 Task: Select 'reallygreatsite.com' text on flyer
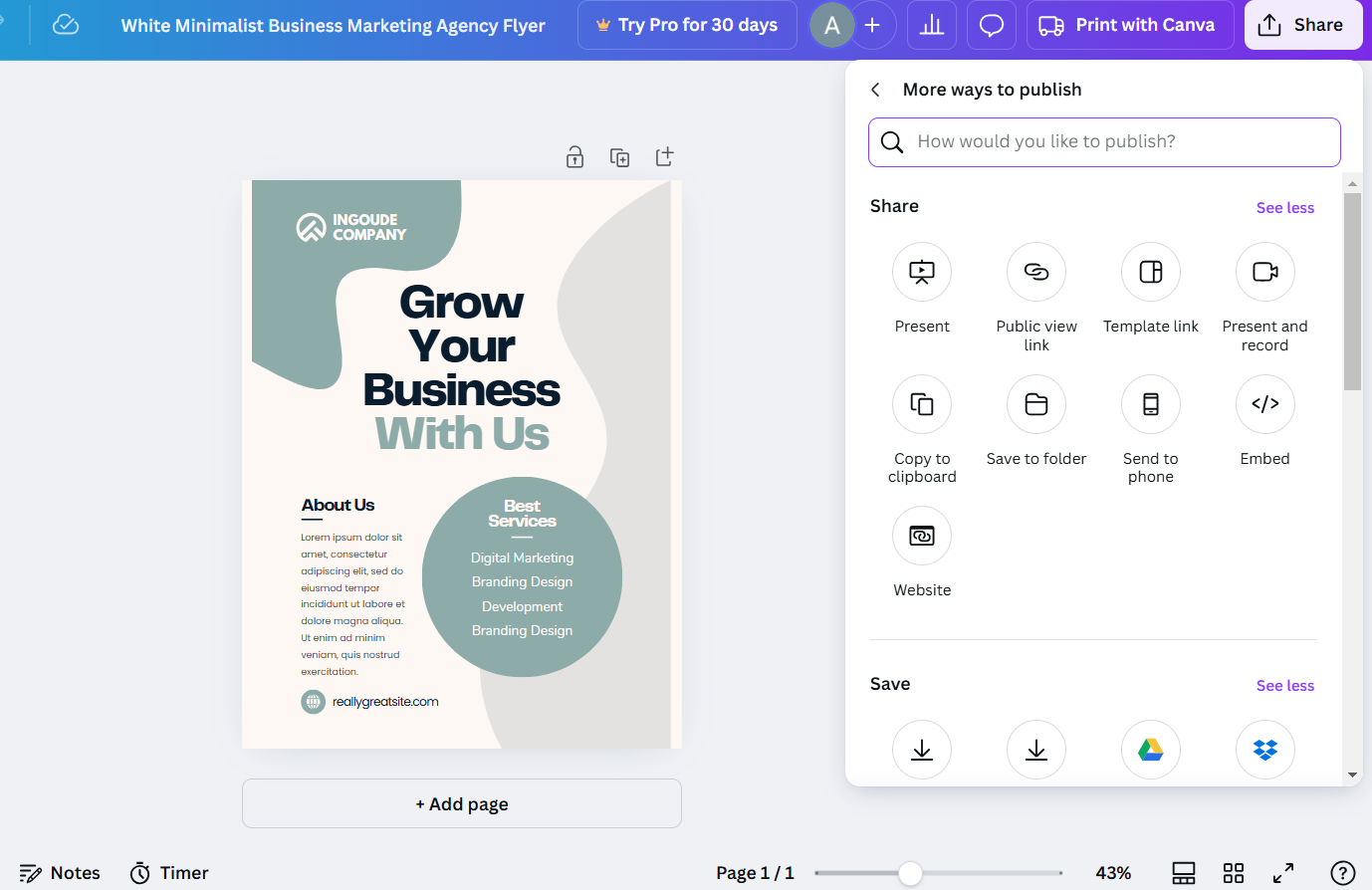pos(385,702)
